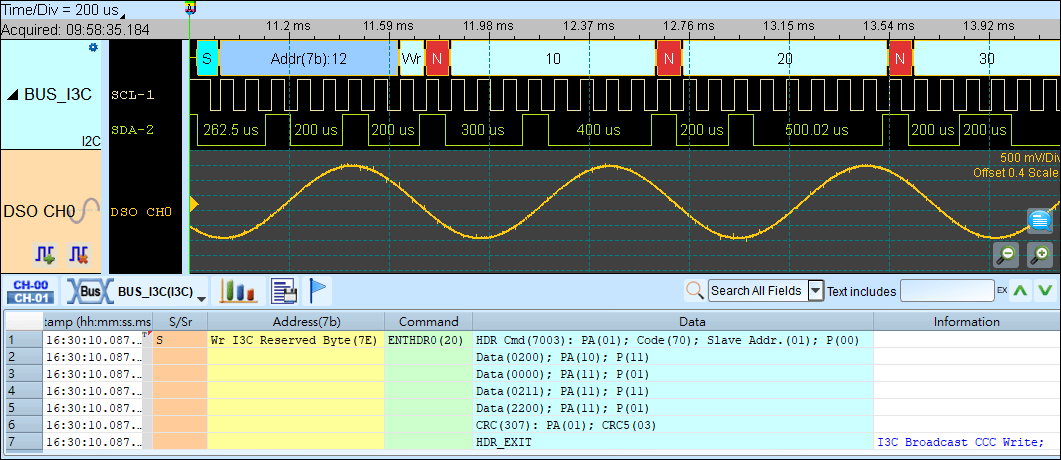This screenshot has height=460, width=1061.
Task: Jump to next search result arrow
Action: (x=1045, y=291)
